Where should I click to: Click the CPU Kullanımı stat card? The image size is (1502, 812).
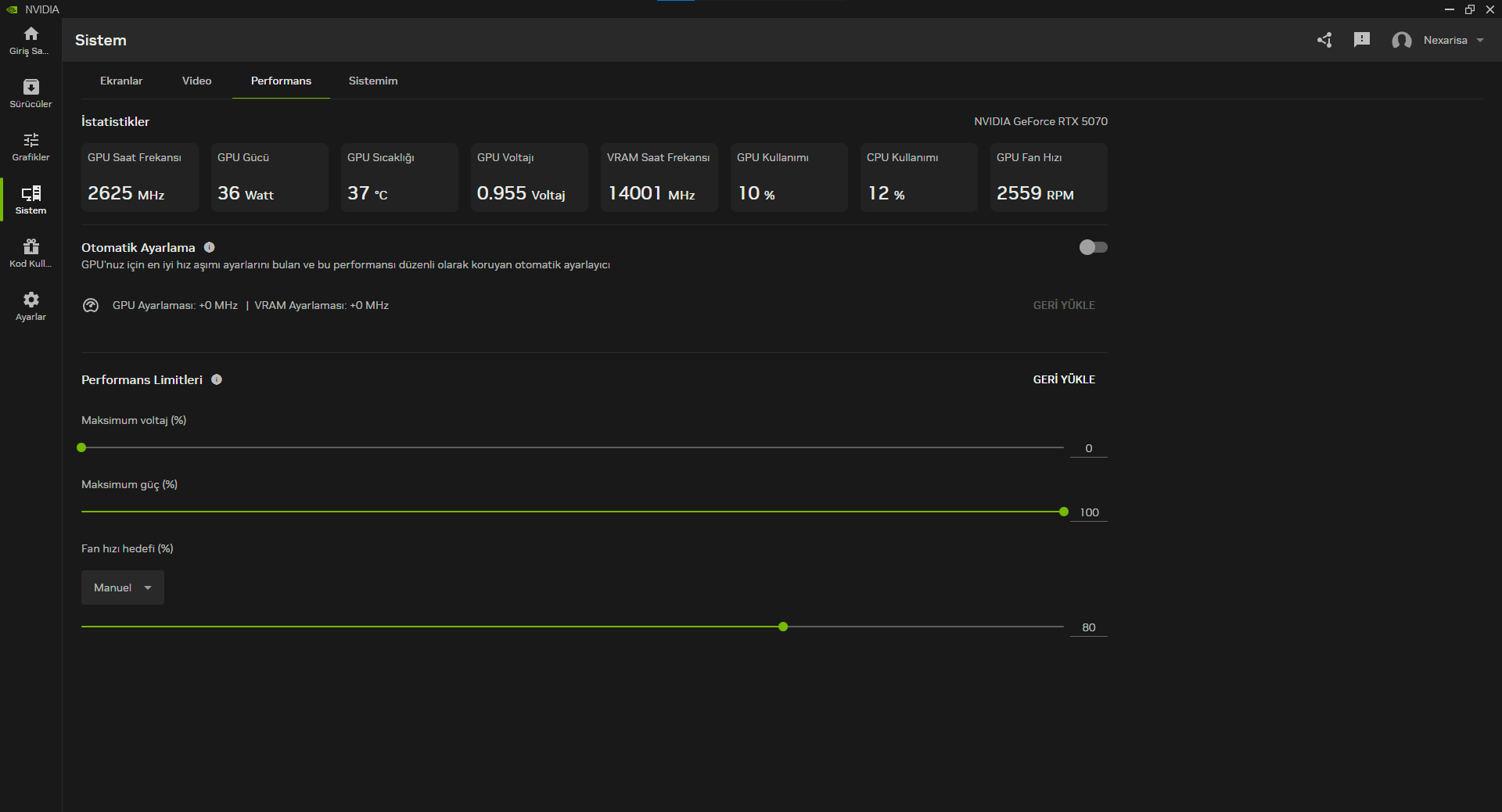[x=919, y=178]
